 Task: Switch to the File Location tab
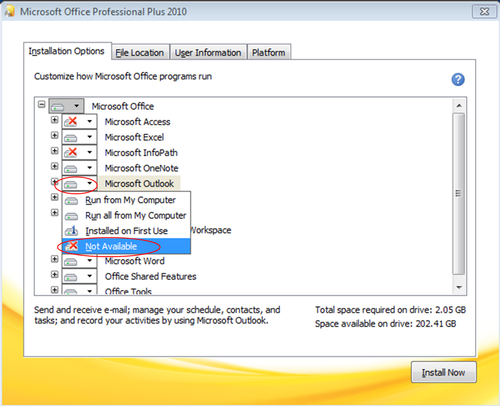point(140,52)
